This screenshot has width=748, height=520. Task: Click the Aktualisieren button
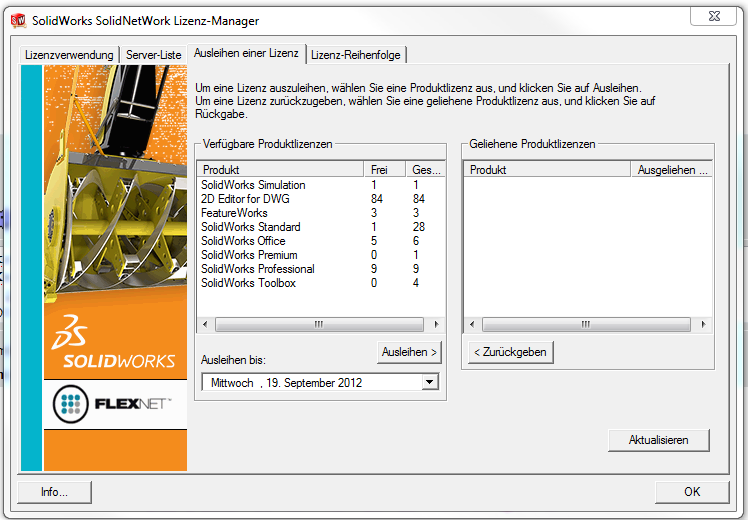[x=658, y=440]
